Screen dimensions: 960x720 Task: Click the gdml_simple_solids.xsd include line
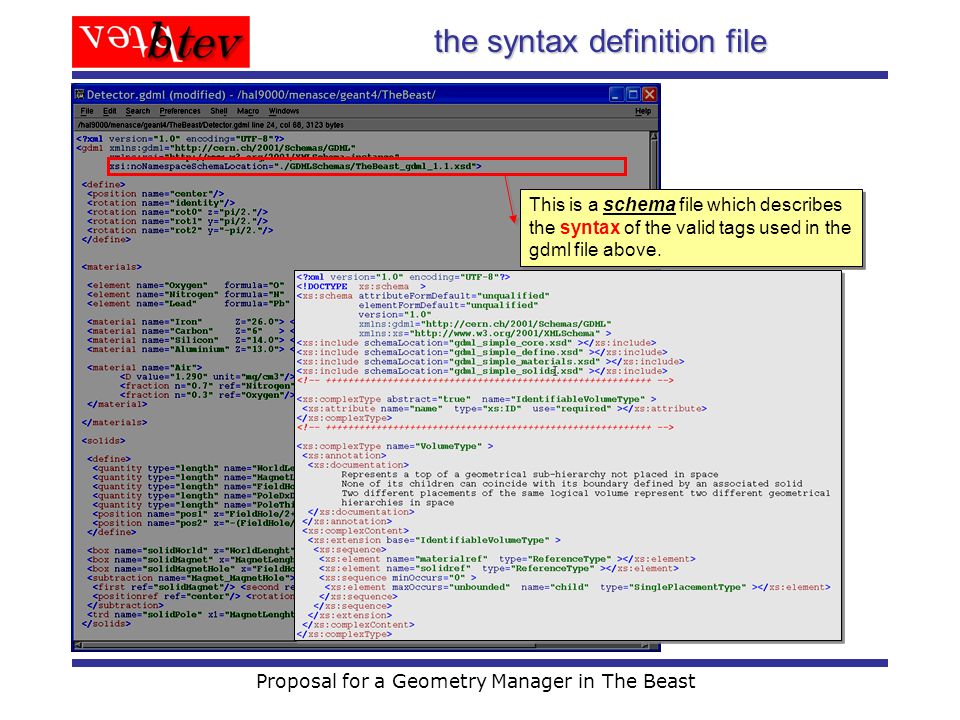coord(482,371)
